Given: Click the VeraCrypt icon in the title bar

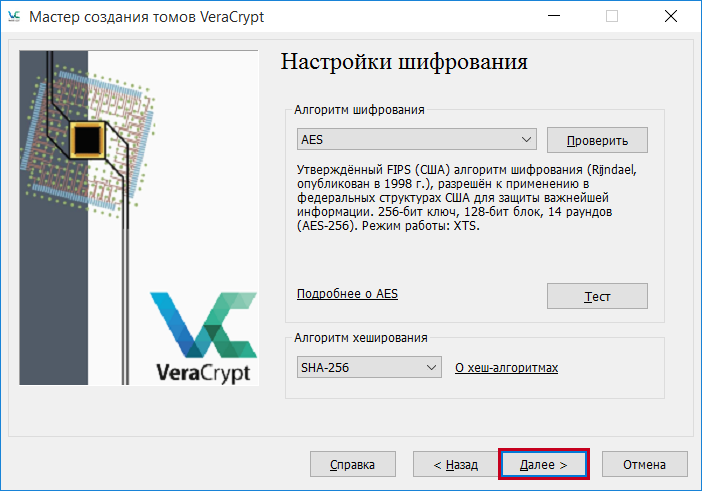Looking at the screenshot, I should point(14,16).
